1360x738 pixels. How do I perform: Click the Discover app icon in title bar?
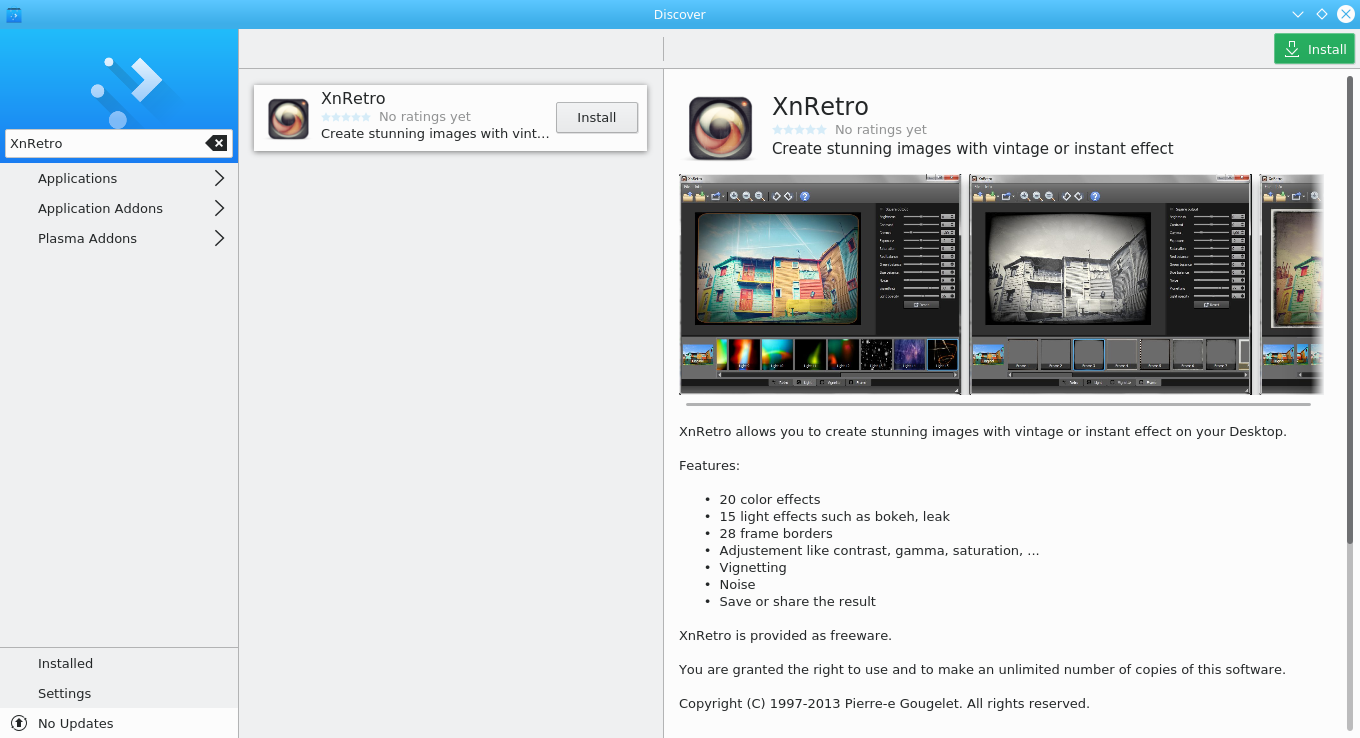(x=13, y=14)
